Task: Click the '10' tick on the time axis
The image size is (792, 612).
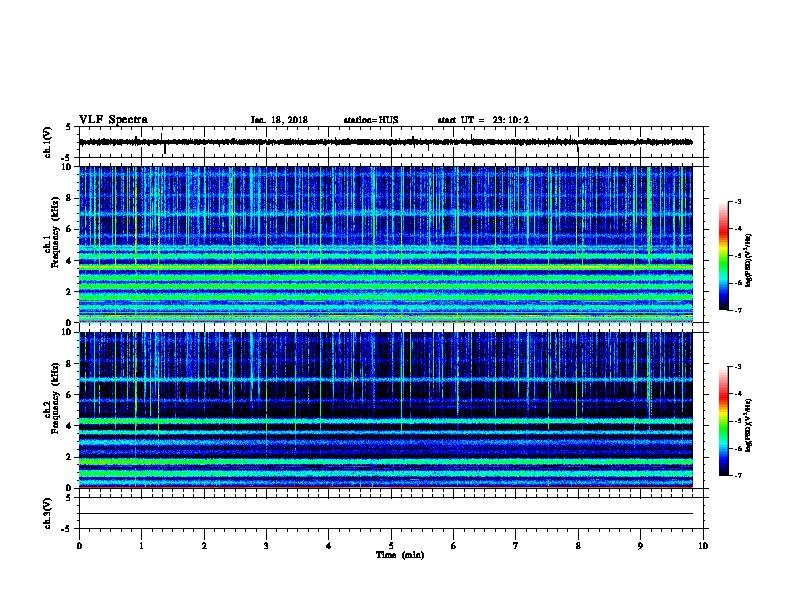Action: tap(703, 546)
